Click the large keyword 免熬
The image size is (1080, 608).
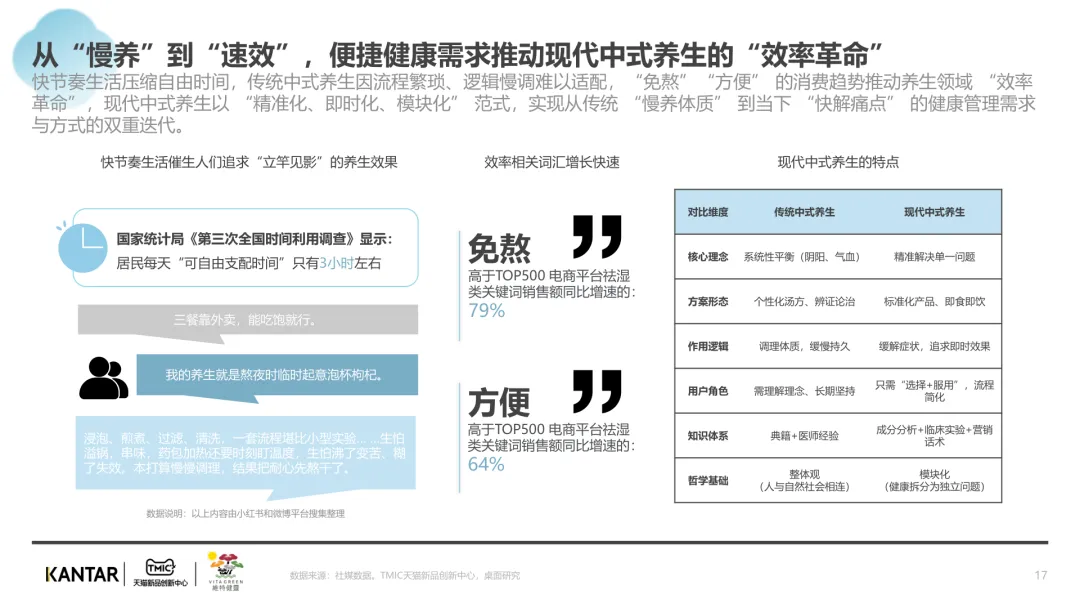[x=499, y=249]
